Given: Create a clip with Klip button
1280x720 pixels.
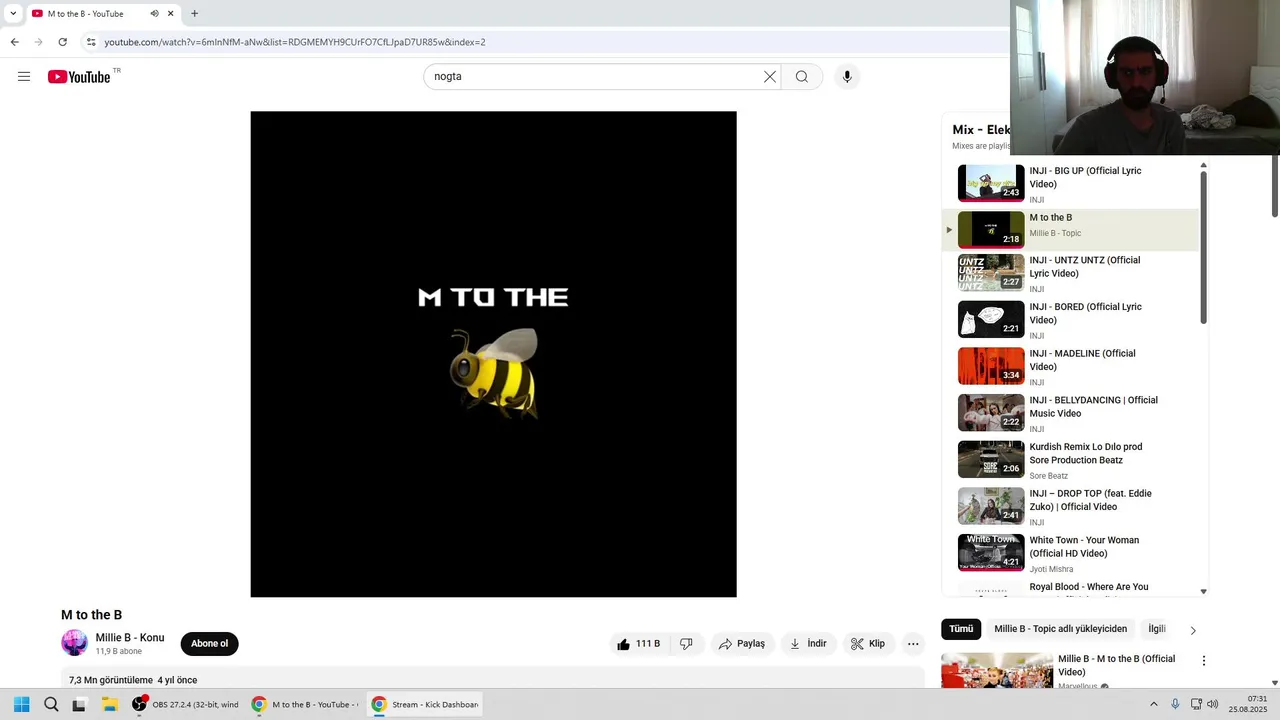Looking at the screenshot, I should coord(868,644).
